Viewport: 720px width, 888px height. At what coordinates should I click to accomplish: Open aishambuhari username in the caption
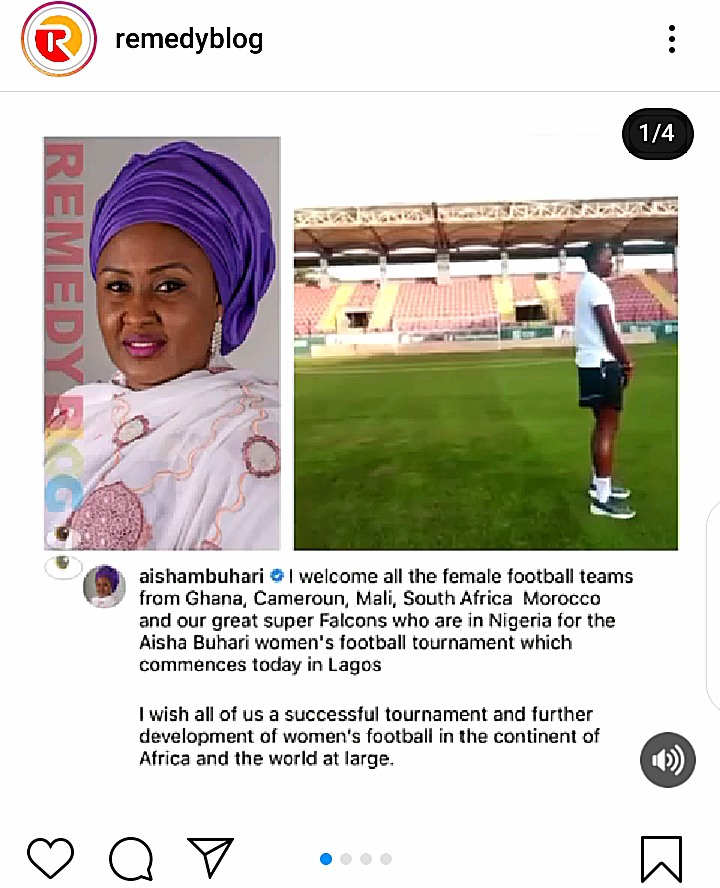click(202, 576)
